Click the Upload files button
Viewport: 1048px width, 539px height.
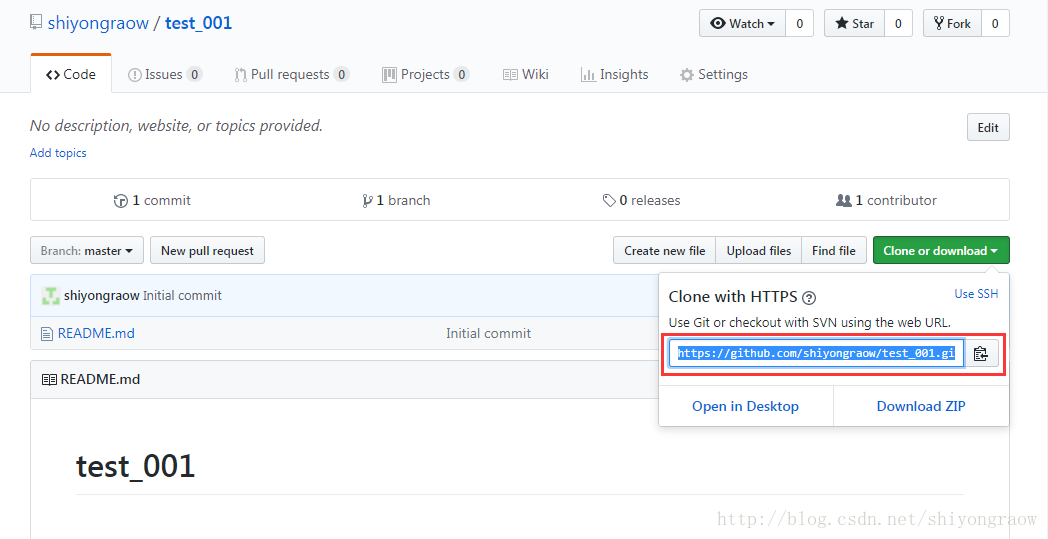click(759, 250)
